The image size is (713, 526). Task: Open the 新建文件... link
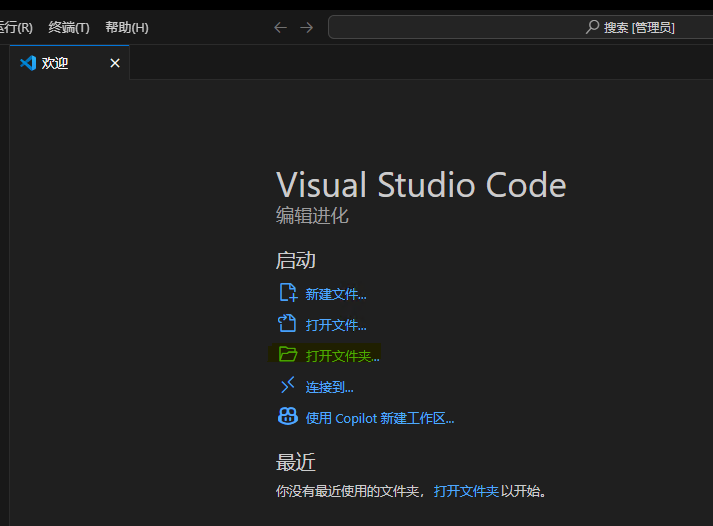336,294
